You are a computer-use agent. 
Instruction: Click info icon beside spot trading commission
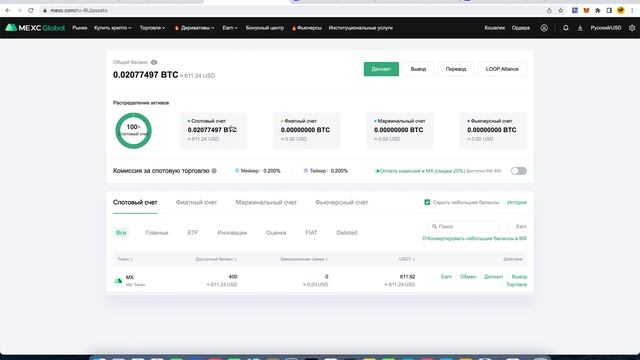214,171
